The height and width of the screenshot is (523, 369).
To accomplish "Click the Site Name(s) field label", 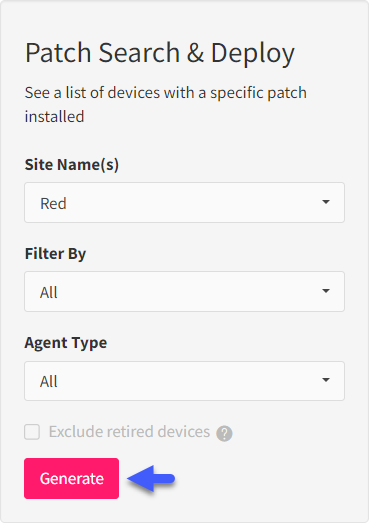I will (72, 165).
